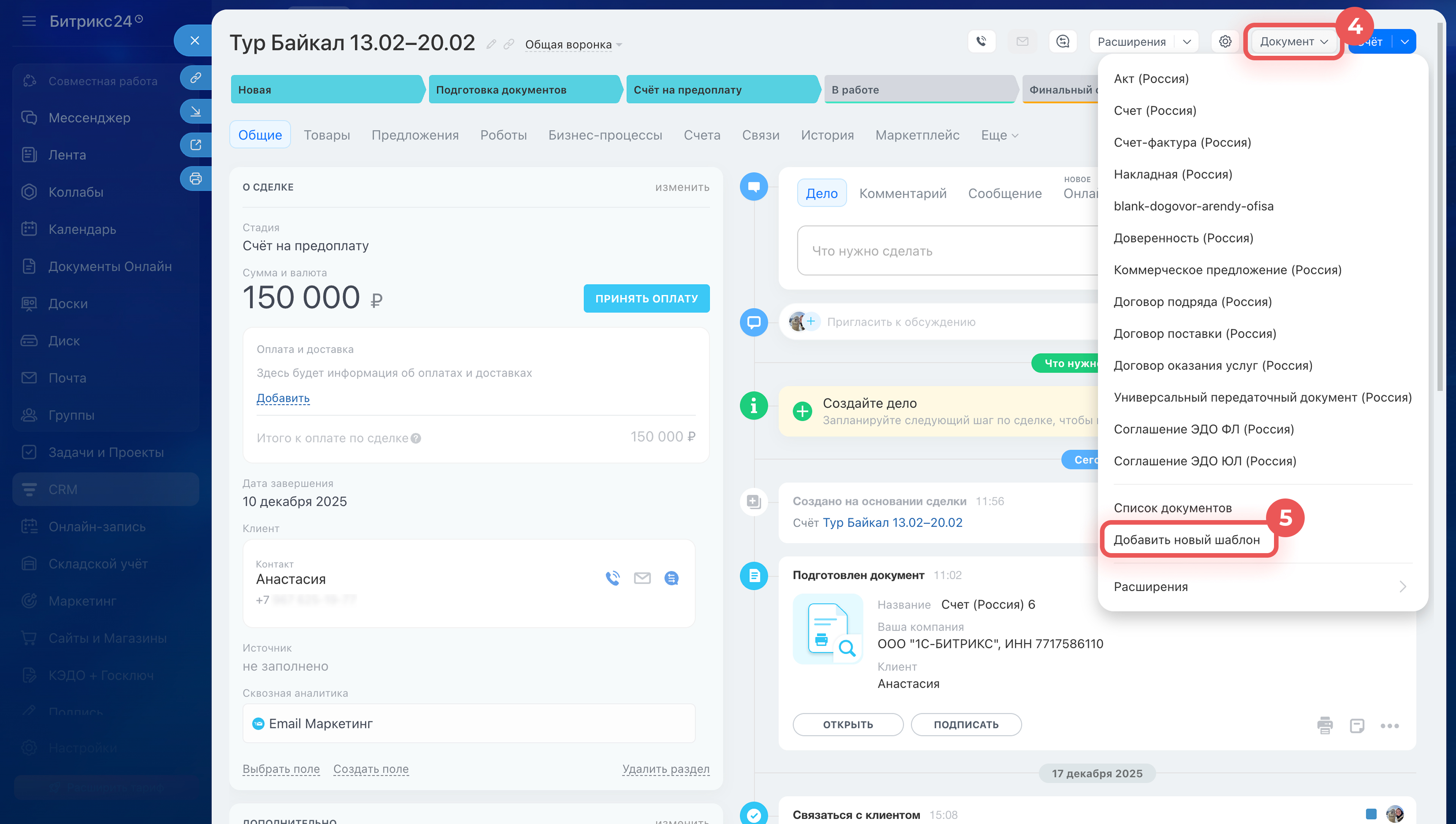Switch to the Товары tab
Screen dimensions: 1456x824
point(326,135)
